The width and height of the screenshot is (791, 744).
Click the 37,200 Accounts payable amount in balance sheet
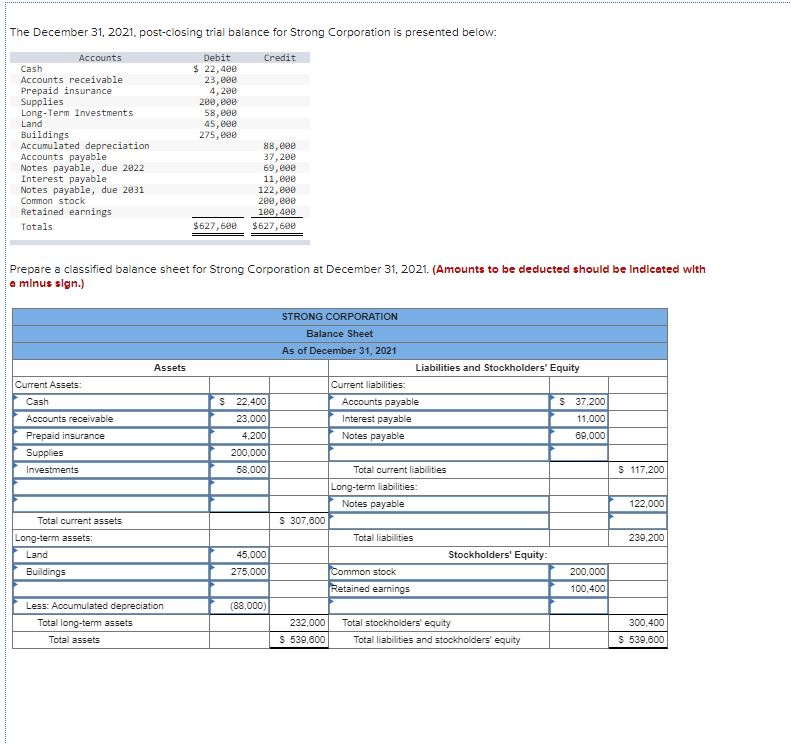(x=579, y=402)
